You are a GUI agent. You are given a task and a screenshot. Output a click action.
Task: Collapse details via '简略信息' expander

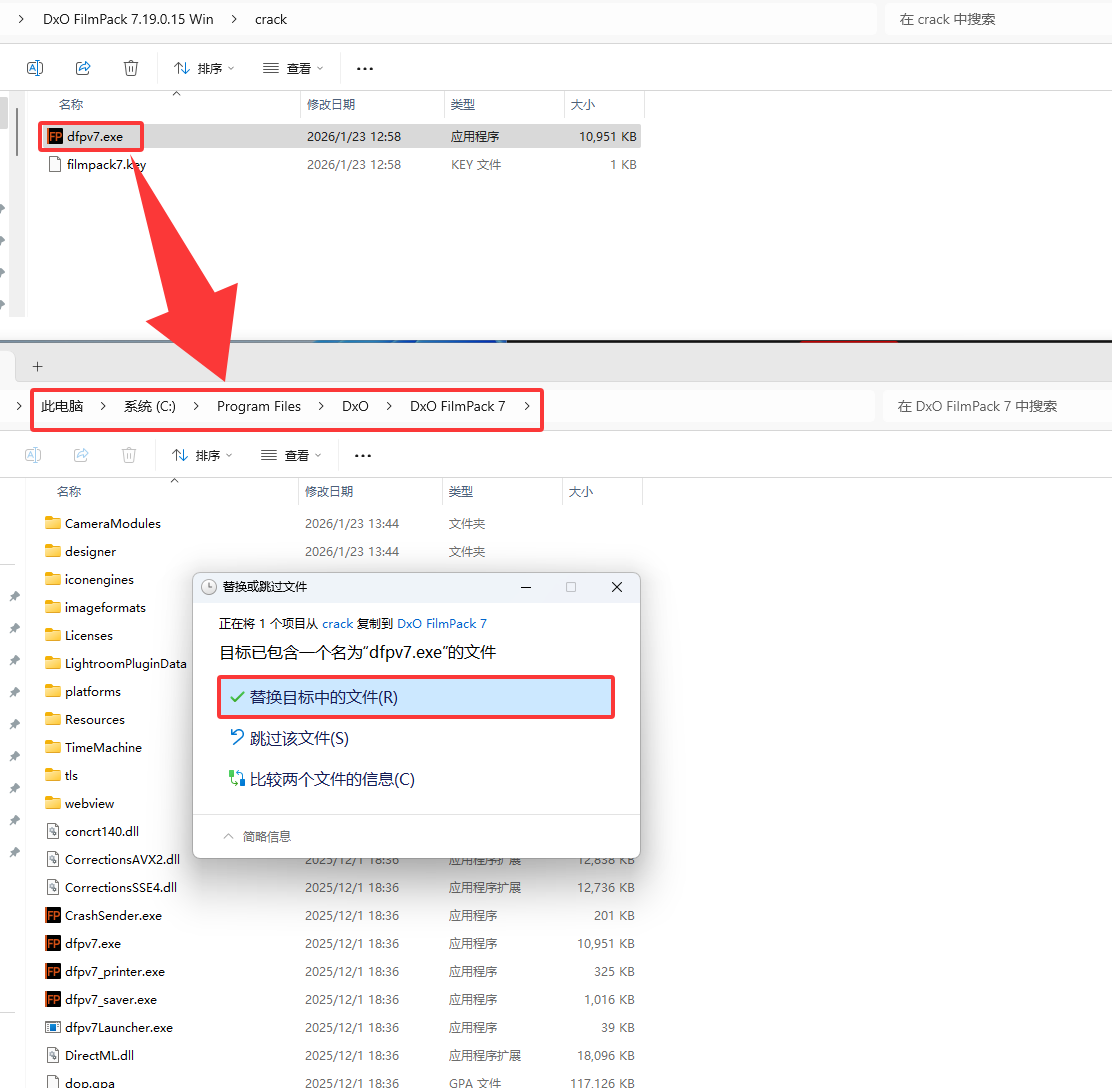(257, 836)
